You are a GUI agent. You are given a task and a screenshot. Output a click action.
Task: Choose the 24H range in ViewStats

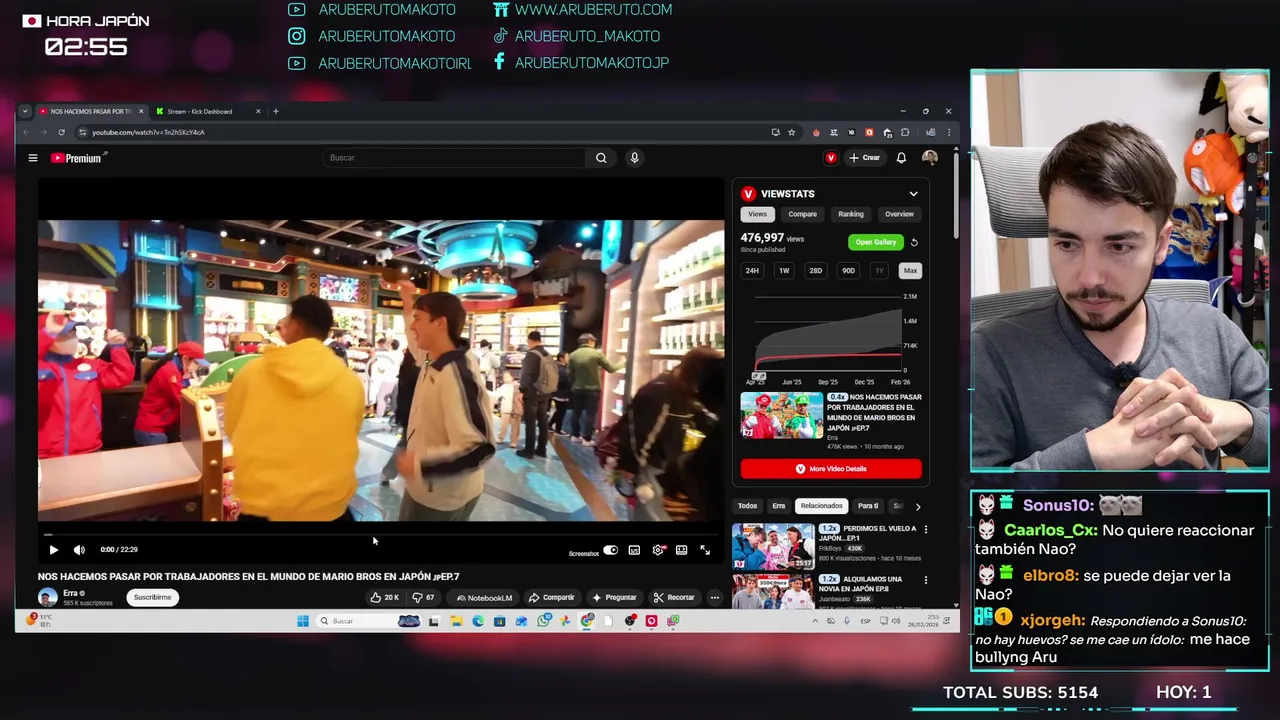tap(752, 271)
